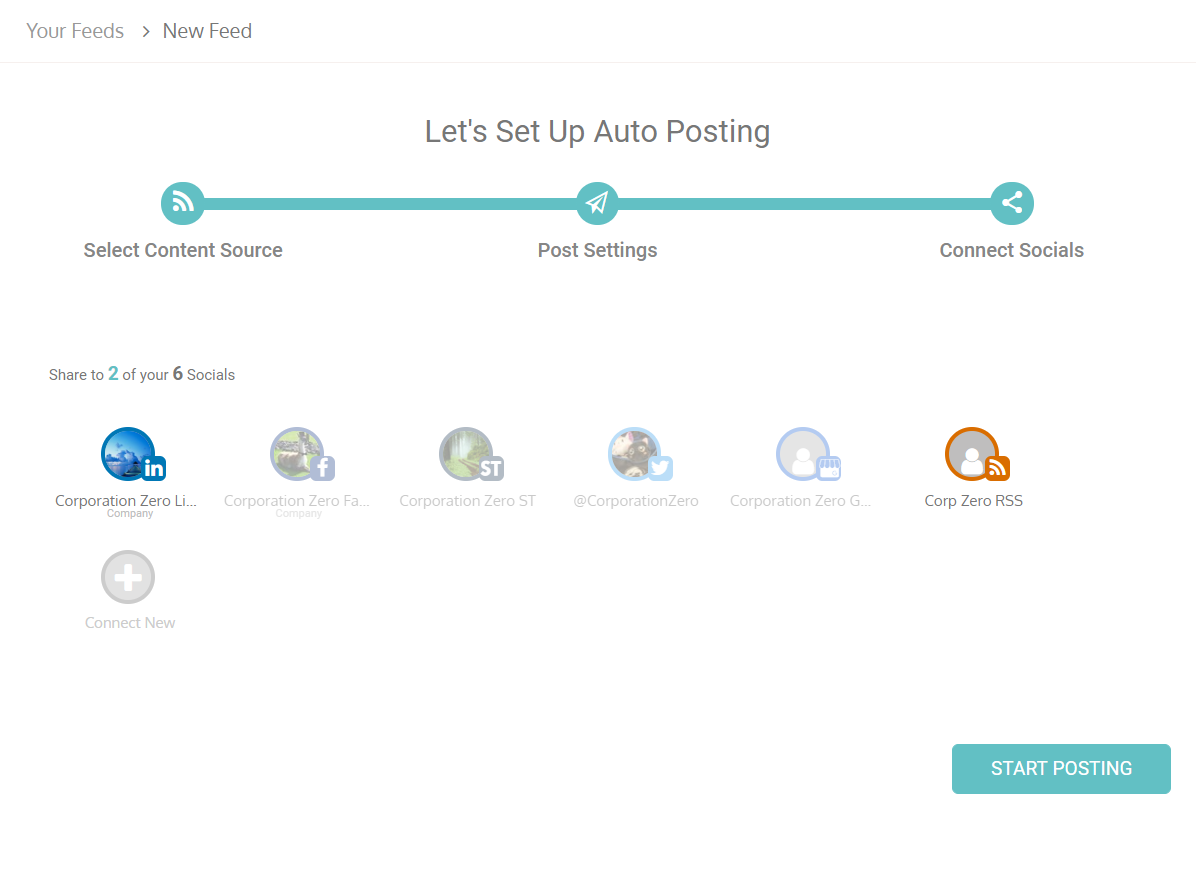Toggle the Corporation Zero ST account
1197x881 pixels.
coord(466,454)
